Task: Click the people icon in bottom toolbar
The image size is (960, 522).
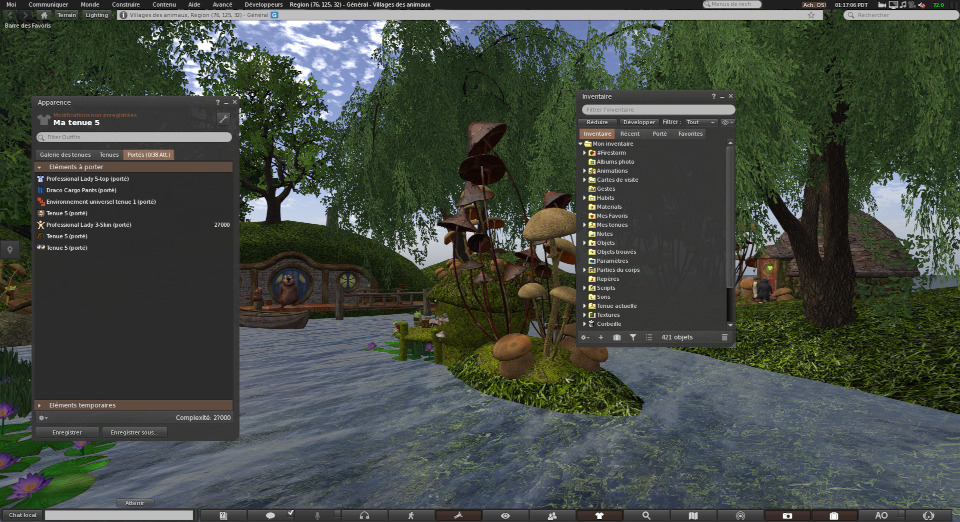Action: coord(552,515)
